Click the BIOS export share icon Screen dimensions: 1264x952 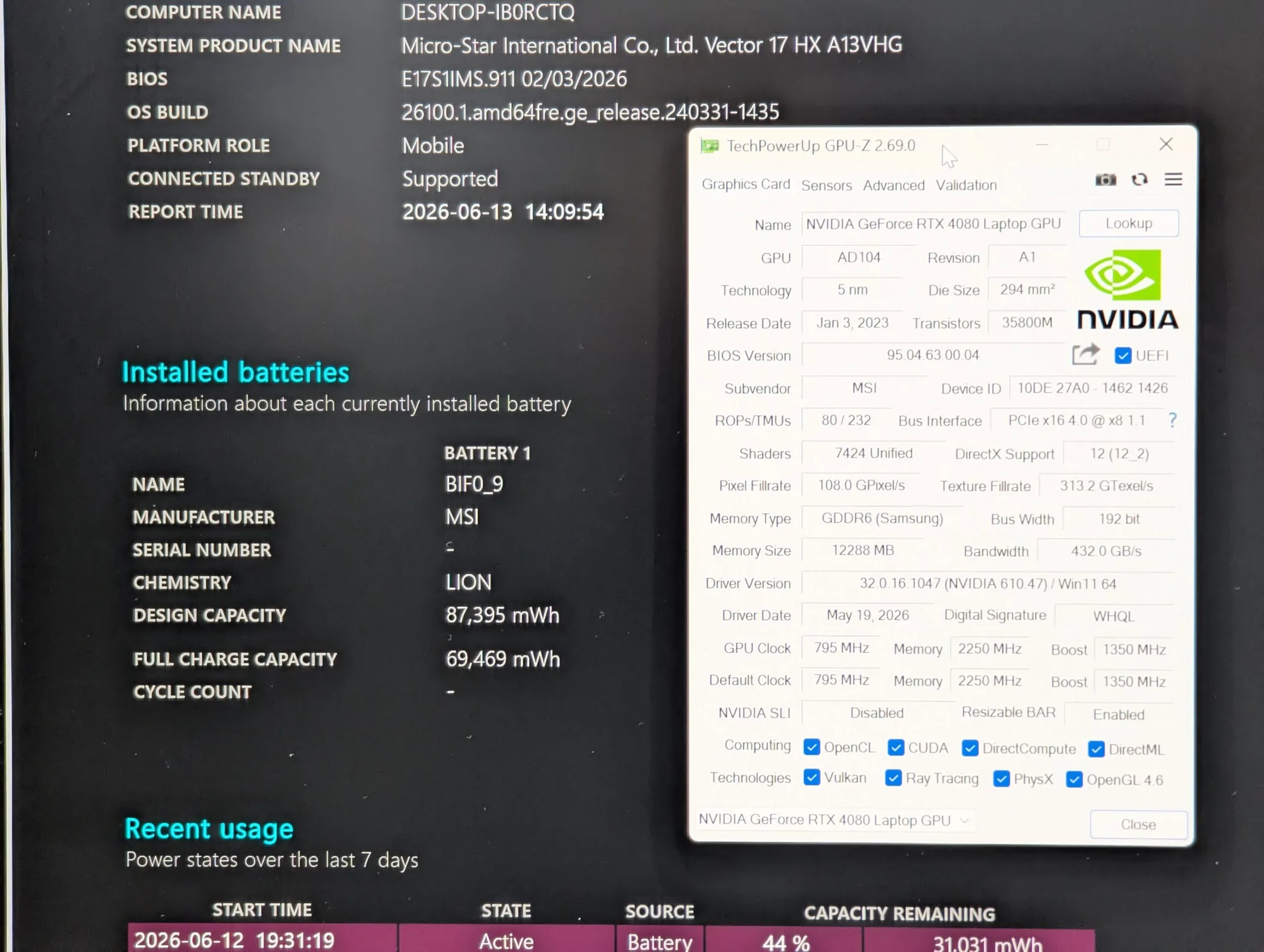(1086, 354)
